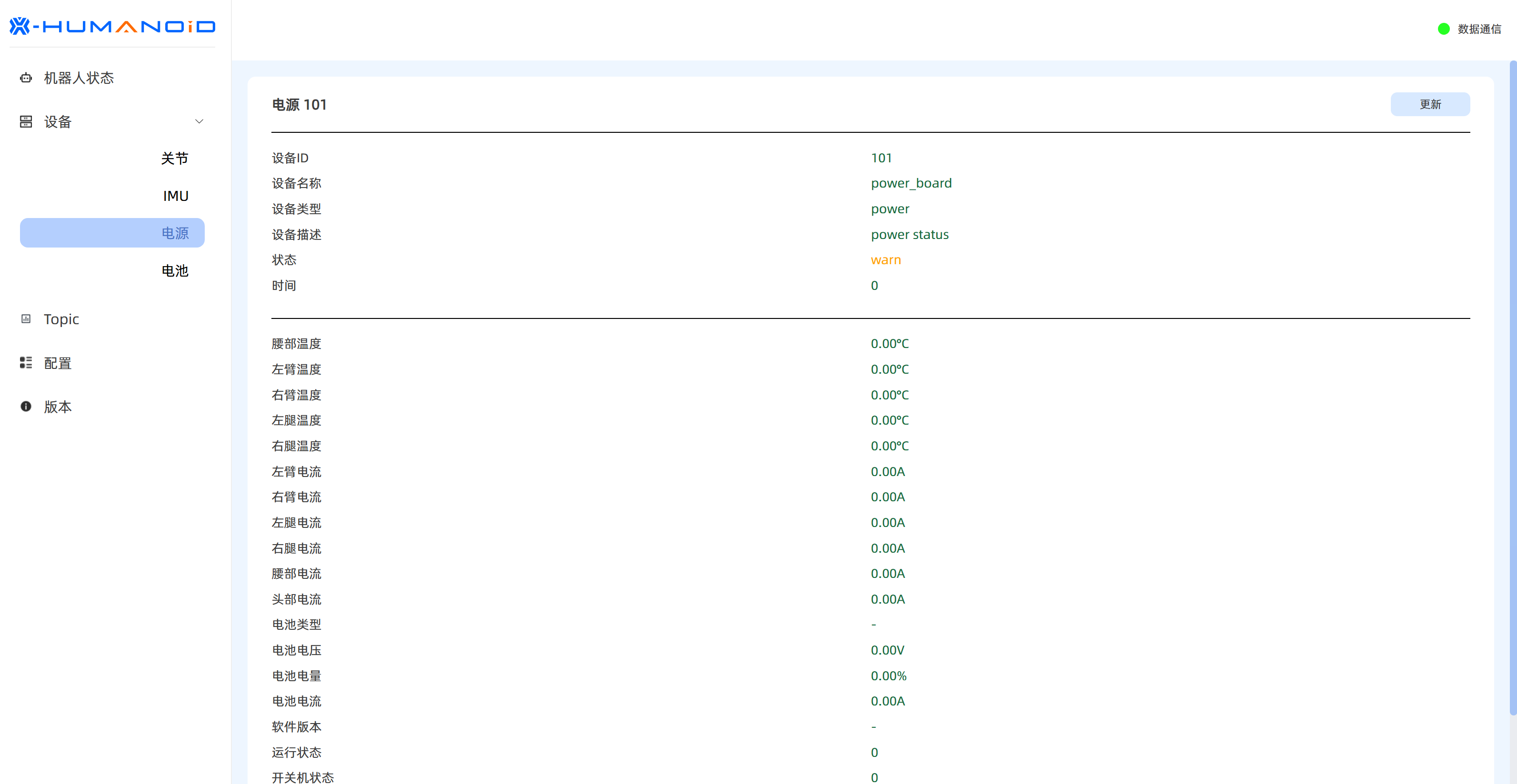Open the 关节 submenu item
The height and width of the screenshot is (784, 1517).
tap(174, 159)
